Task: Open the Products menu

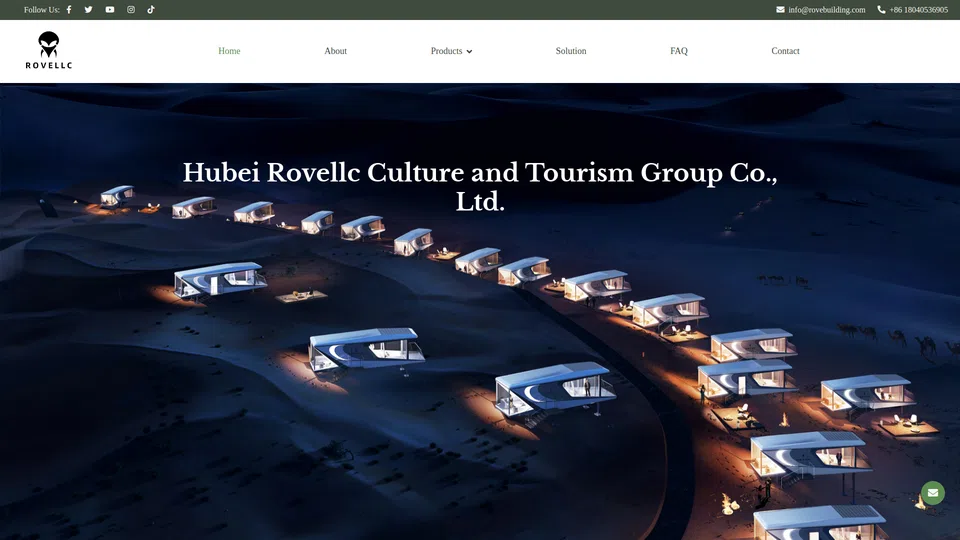Action: pyautogui.click(x=446, y=51)
